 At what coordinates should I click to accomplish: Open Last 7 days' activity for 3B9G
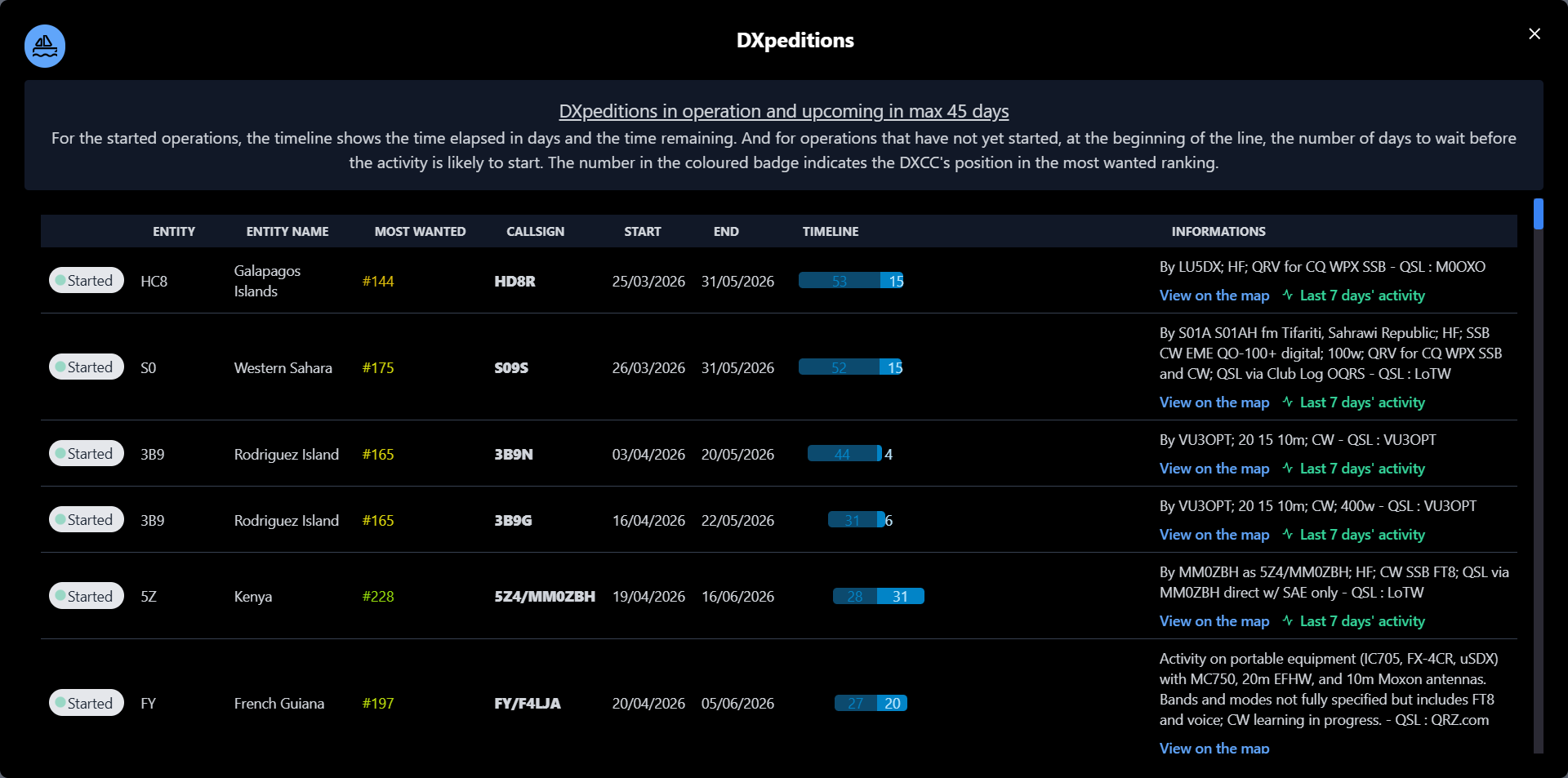point(1362,535)
